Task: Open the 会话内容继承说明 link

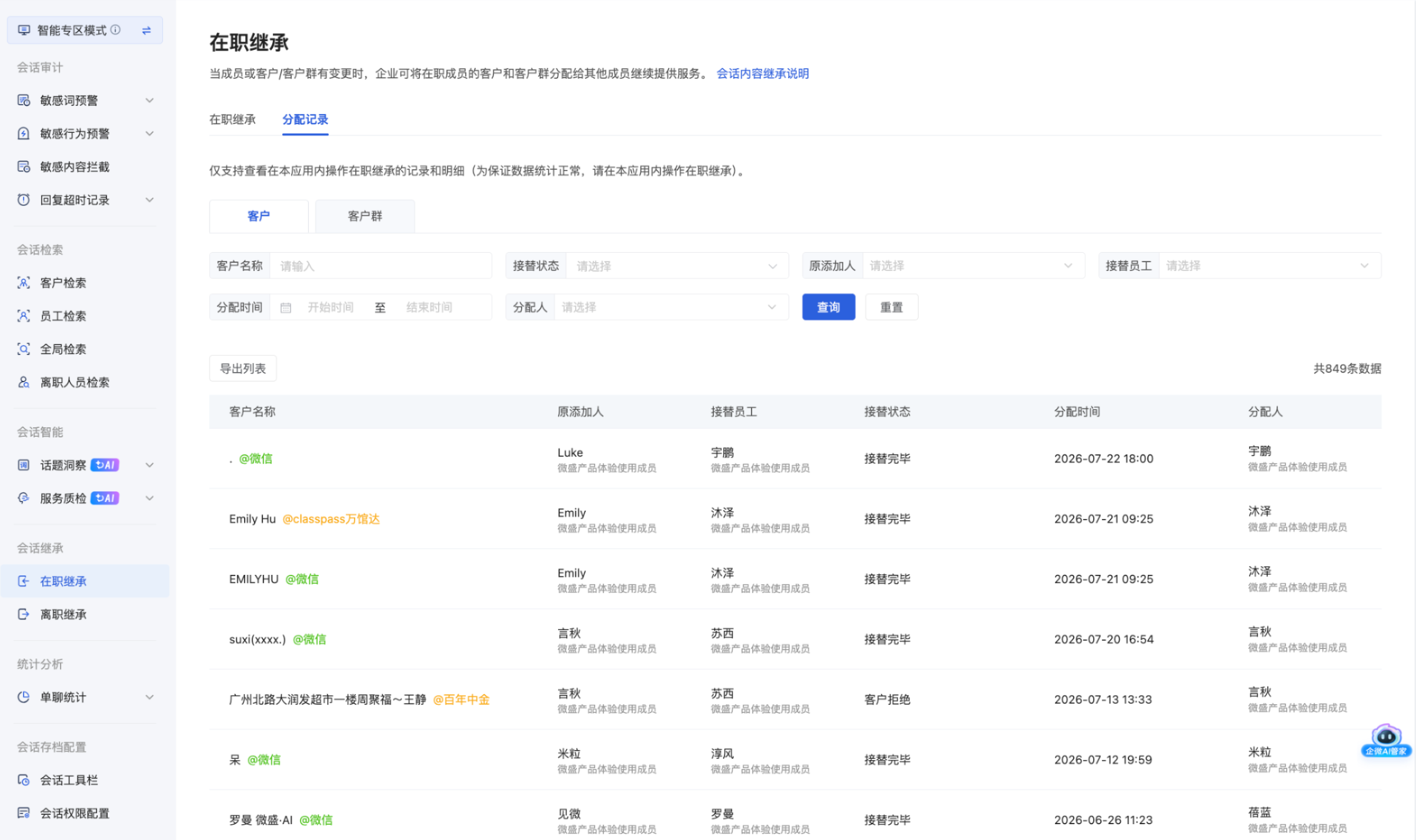Action: click(763, 73)
